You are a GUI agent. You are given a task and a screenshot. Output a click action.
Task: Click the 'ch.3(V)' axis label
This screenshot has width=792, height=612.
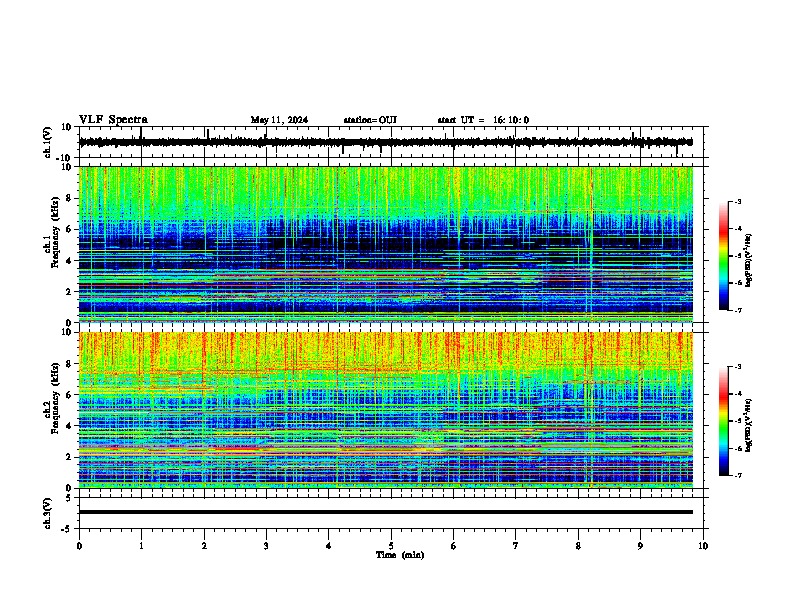pos(48,513)
